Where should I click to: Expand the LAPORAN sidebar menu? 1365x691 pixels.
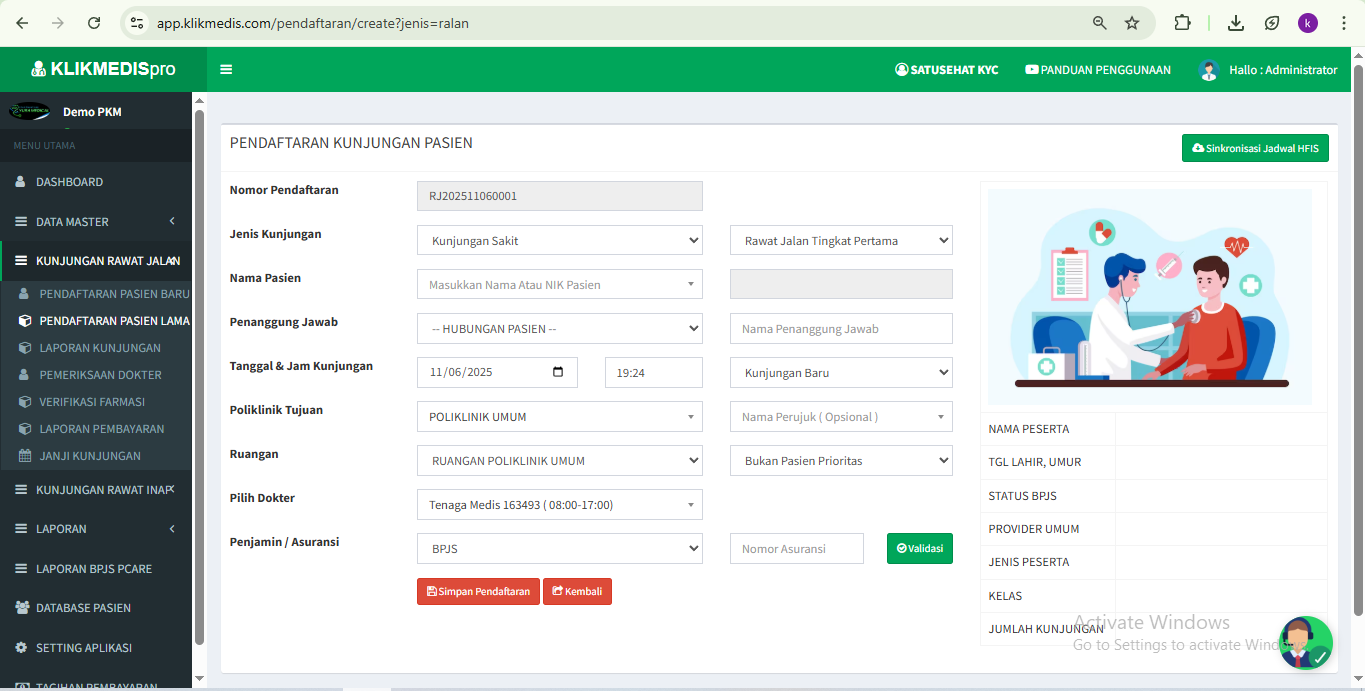[96, 529]
